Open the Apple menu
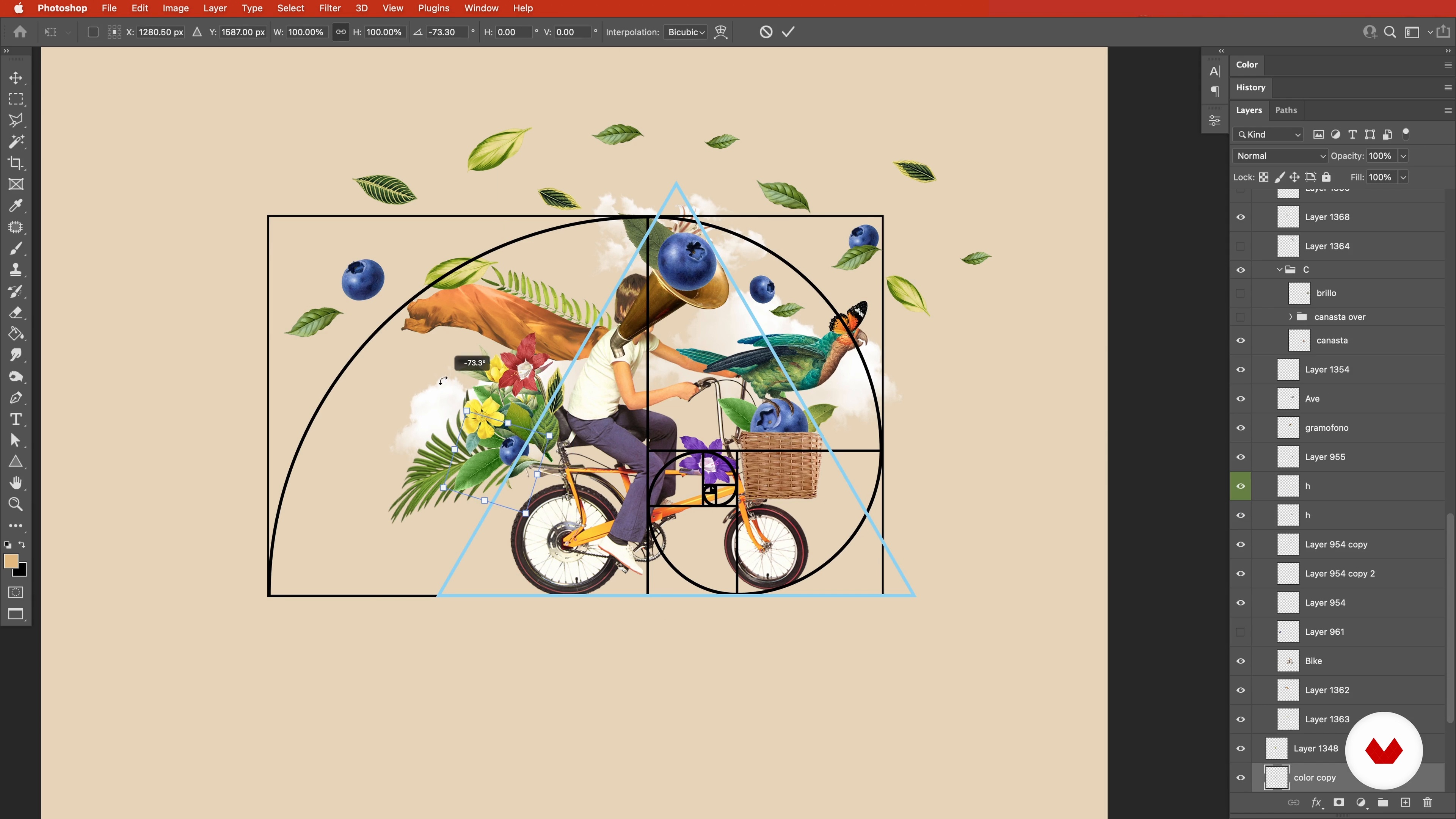The width and height of the screenshot is (1456, 819). [x=18, y=8]
